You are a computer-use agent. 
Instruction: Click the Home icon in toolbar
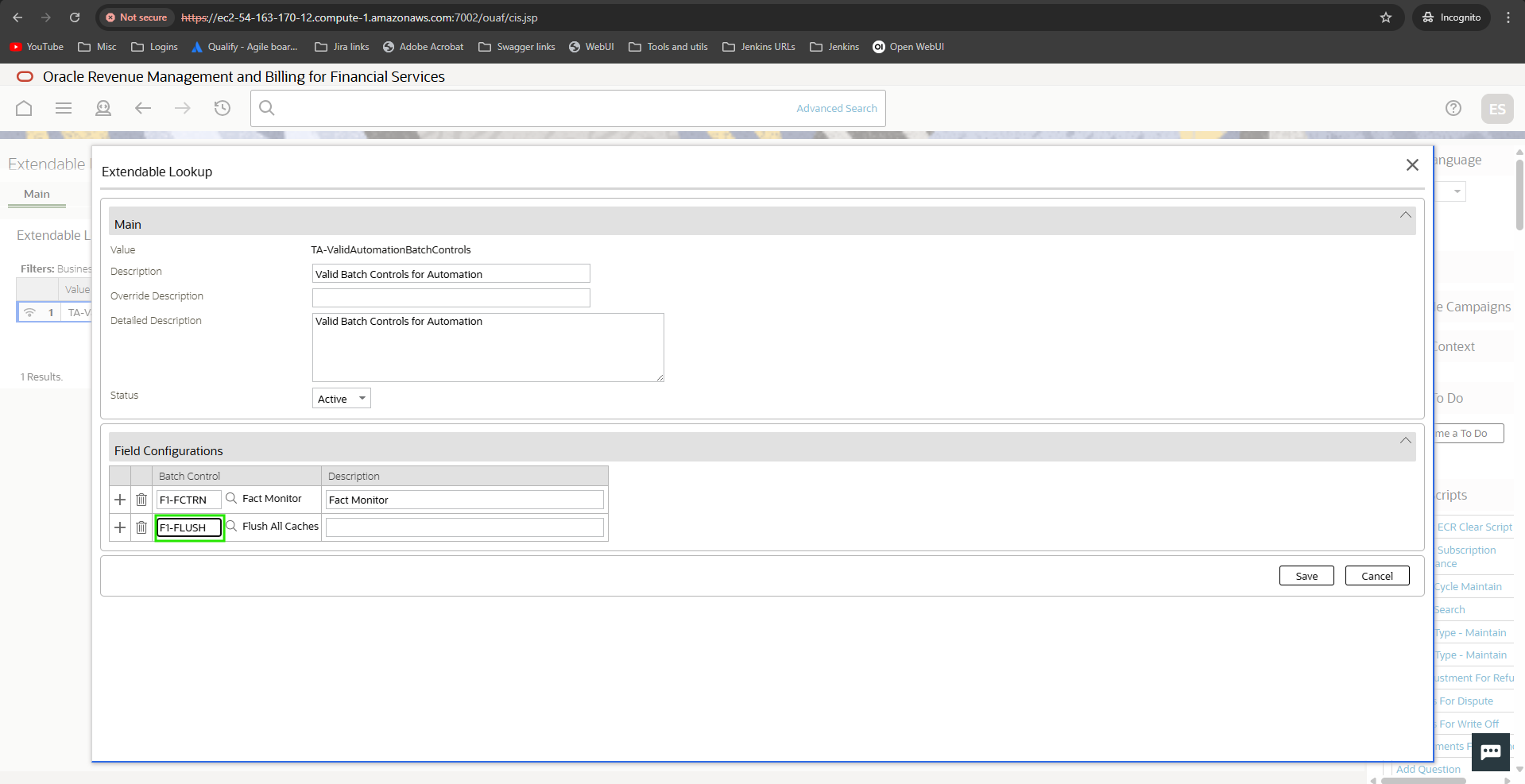(24, 108)
